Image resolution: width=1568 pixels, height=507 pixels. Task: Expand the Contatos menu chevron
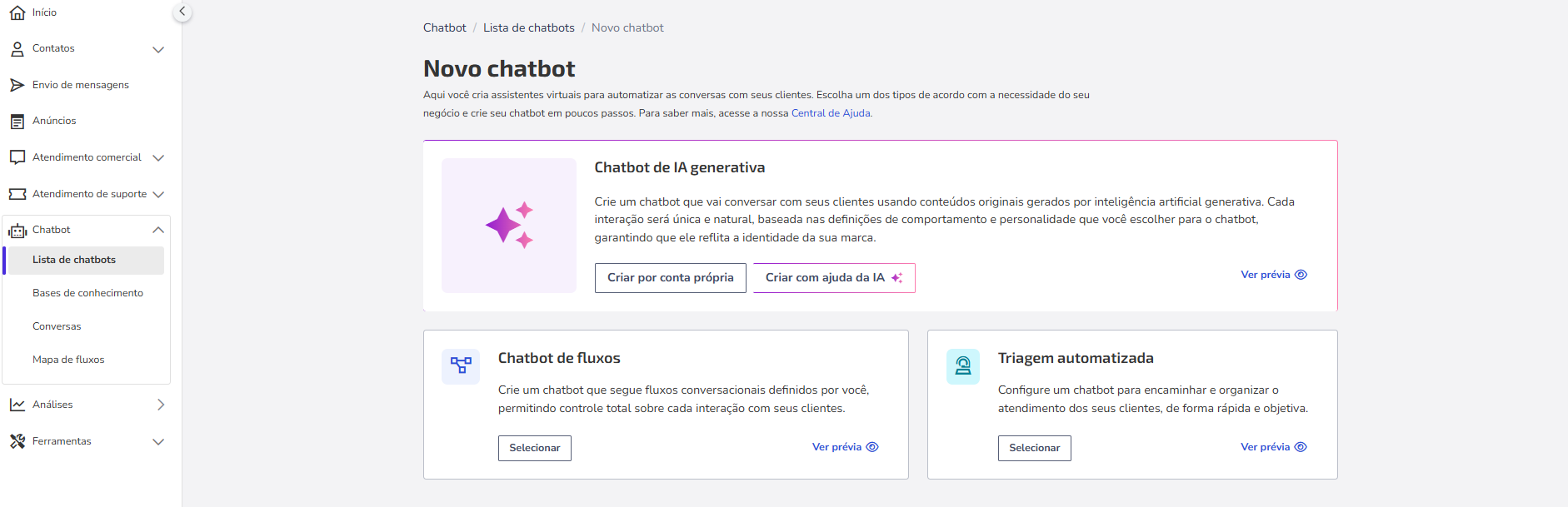click(158, 49)
